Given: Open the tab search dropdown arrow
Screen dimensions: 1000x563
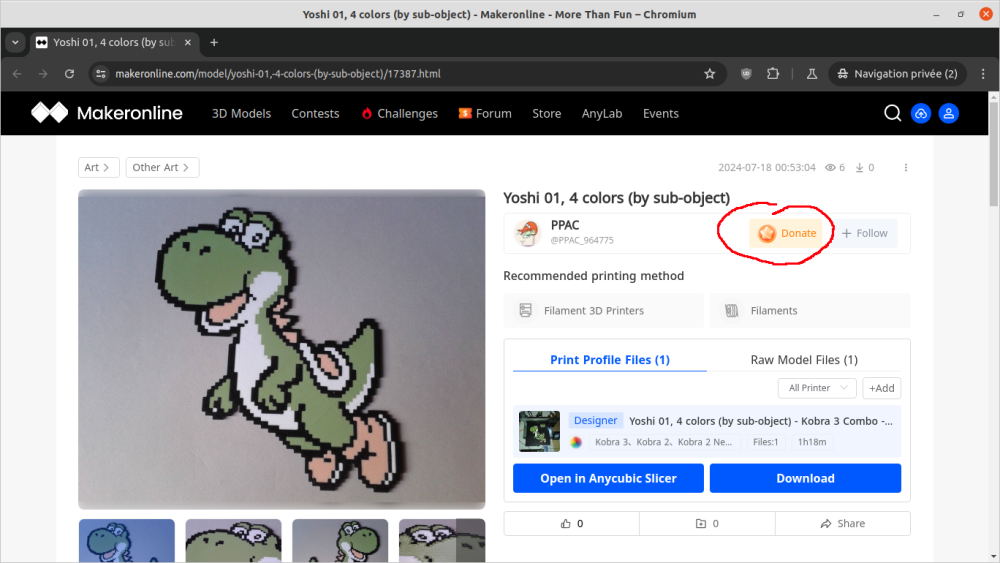Looking at the screenshot, I should [15, 43].
